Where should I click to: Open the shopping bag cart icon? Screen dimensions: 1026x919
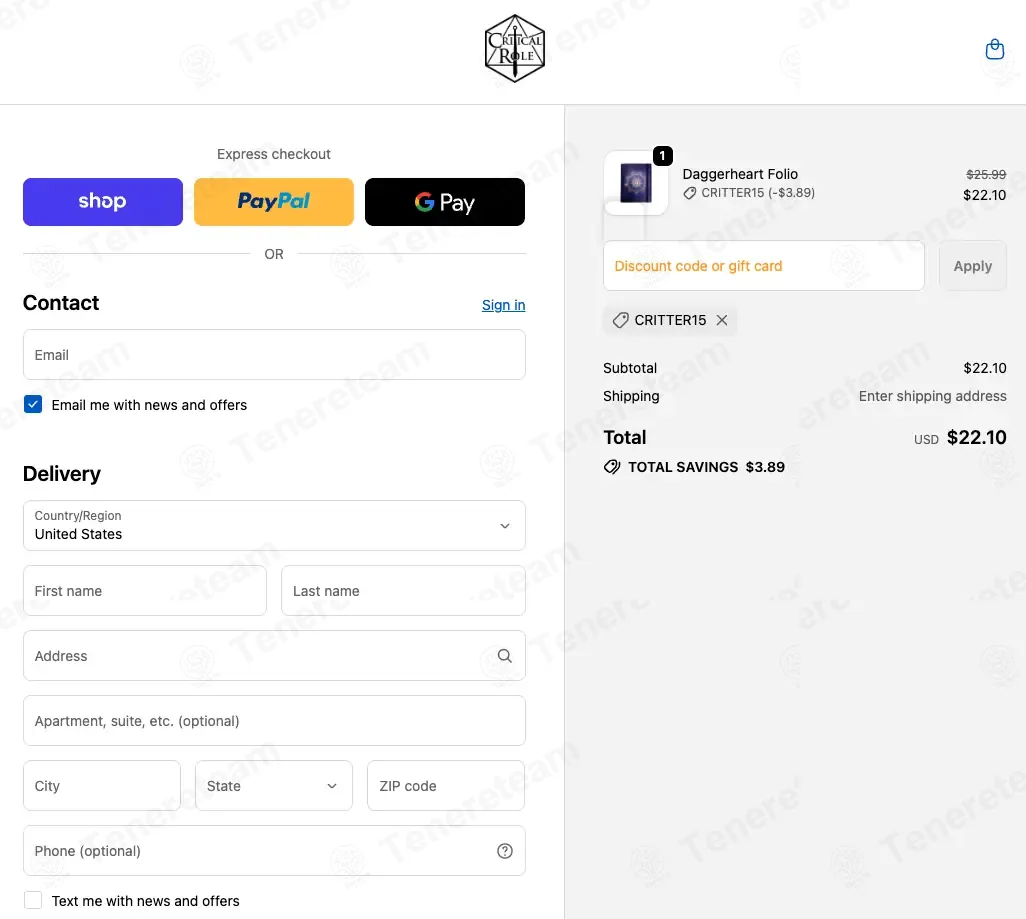994,49
